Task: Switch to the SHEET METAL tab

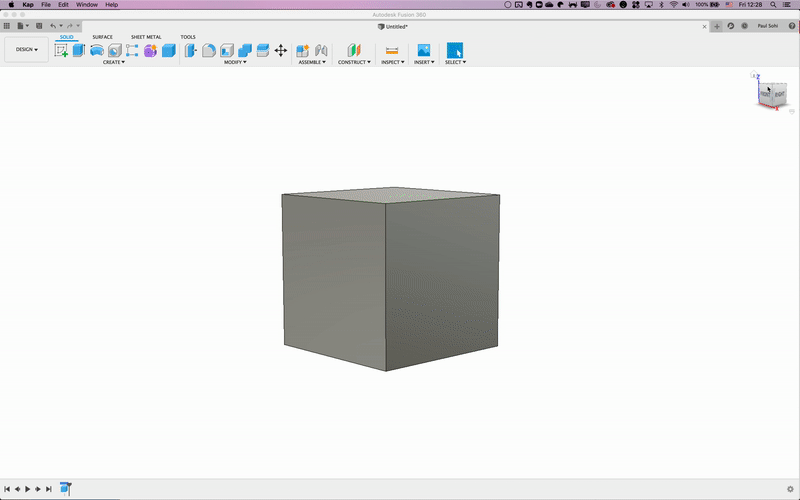Action: tap(146, 37)
